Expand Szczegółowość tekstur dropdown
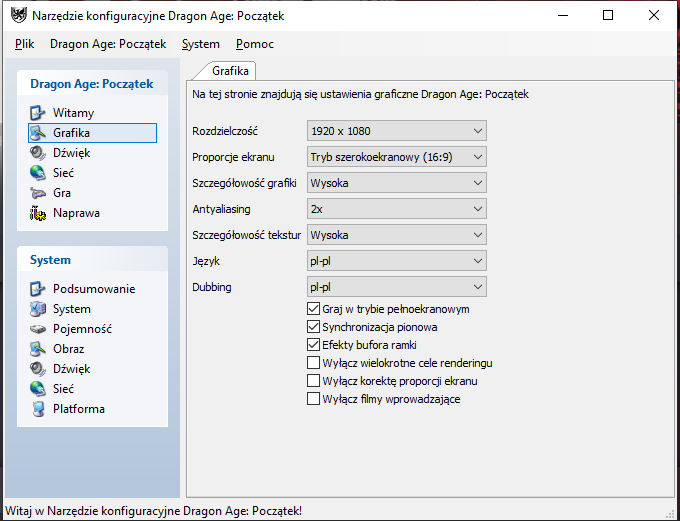This screenshot has width=680, height=521. (x=397, y=235)
